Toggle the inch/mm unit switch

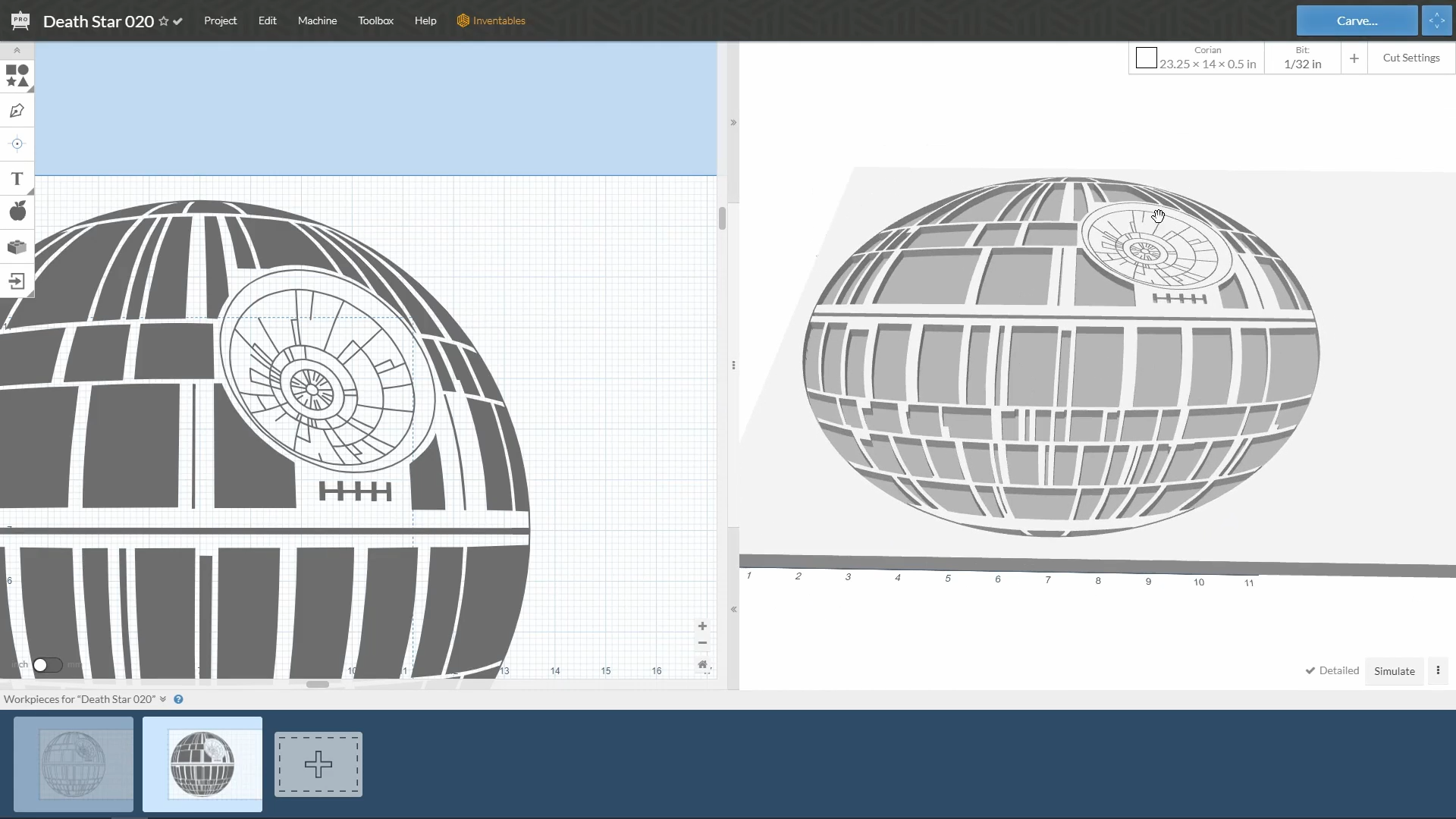47,664
